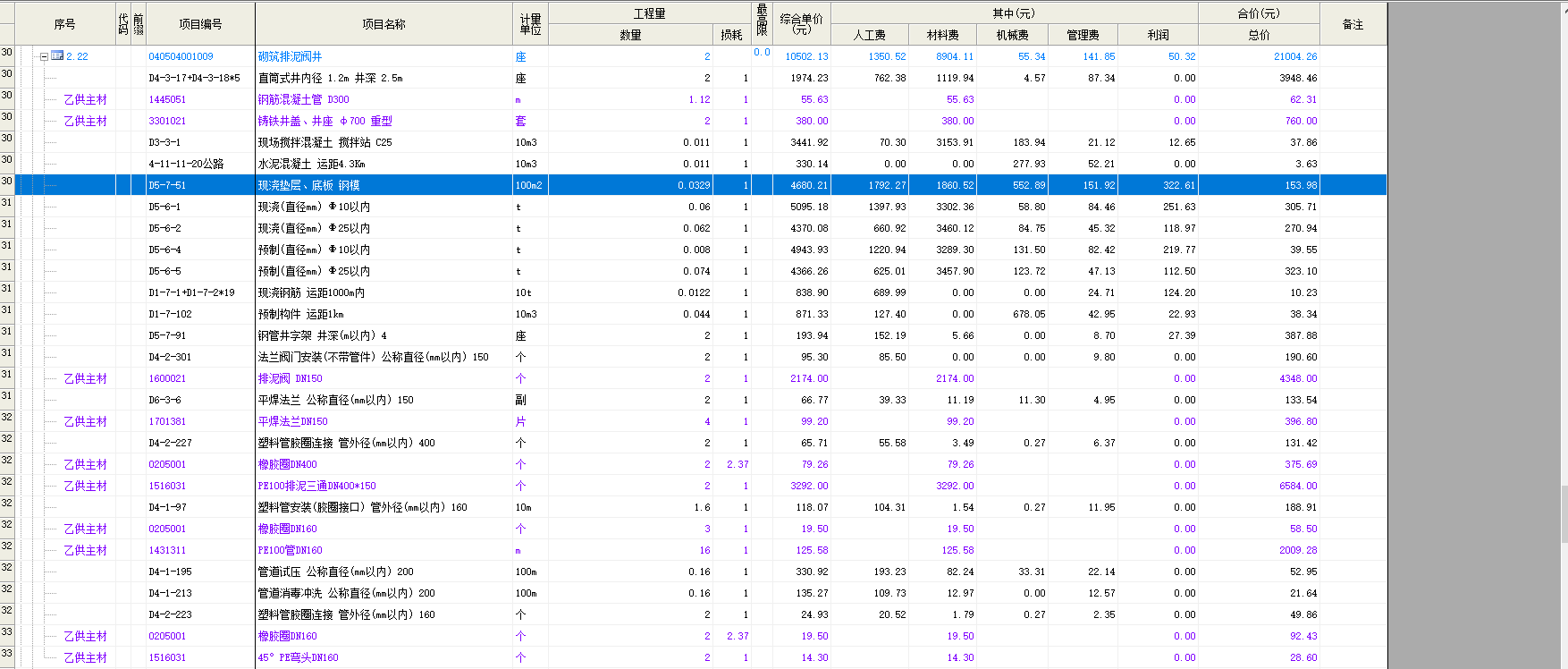Click the 数量 sub-column header
The height and width of the screenshot is (669, 1568).
[630, 35]
